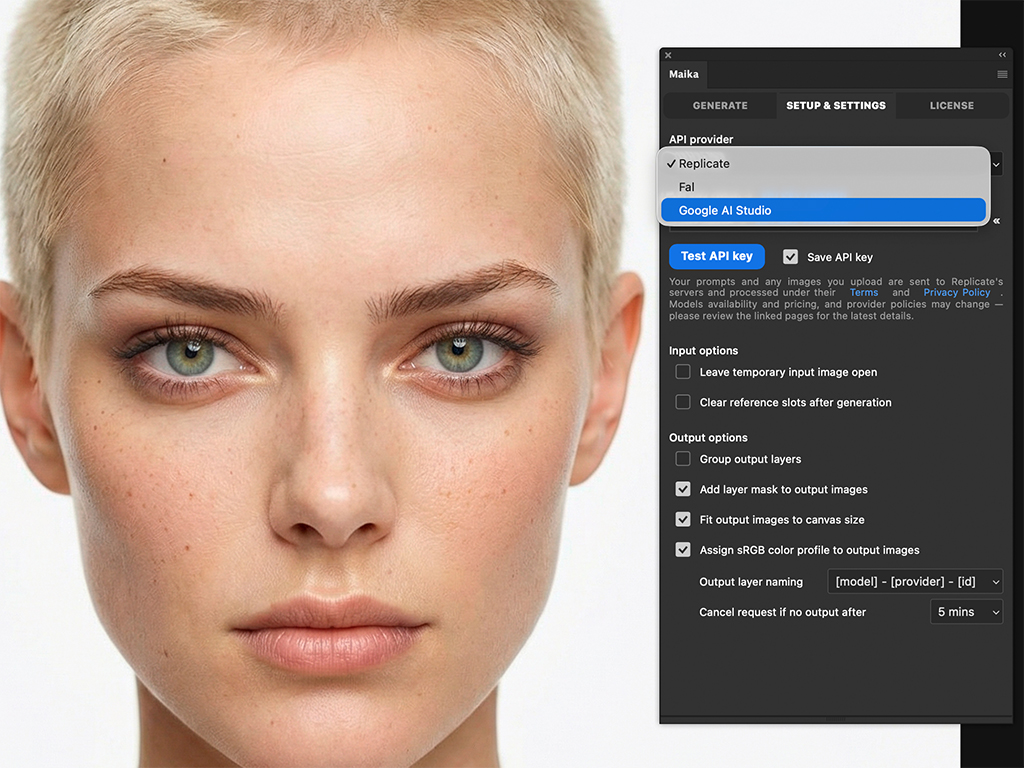The width and height of the screenshot is (1024, 768).
Task: Choose Fal from the provider list
Action: click(x=687, y=187)
